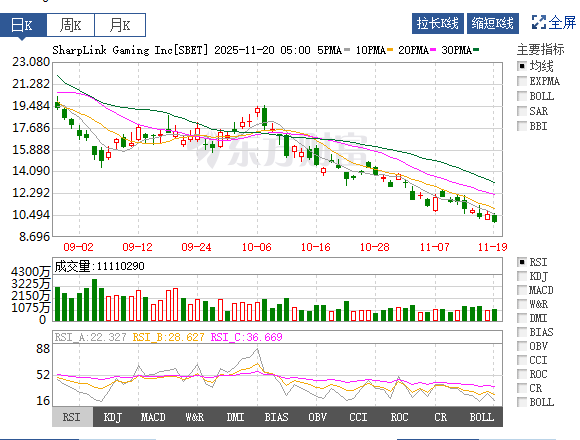Select the RSI sub-indicator radio on right
Screen dimensions: 580x440
tap(522, 262)
